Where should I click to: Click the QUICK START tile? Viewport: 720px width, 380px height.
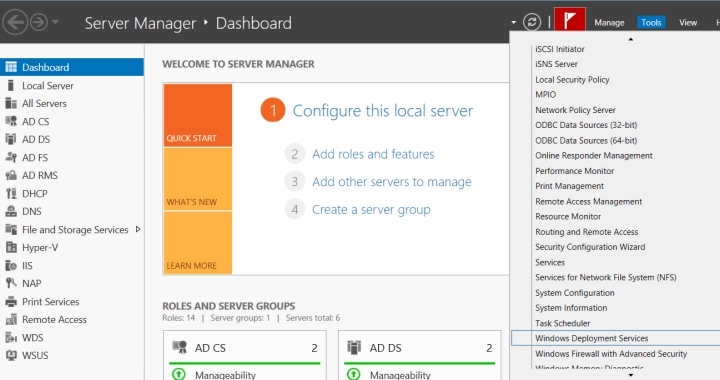click(198, 115)
